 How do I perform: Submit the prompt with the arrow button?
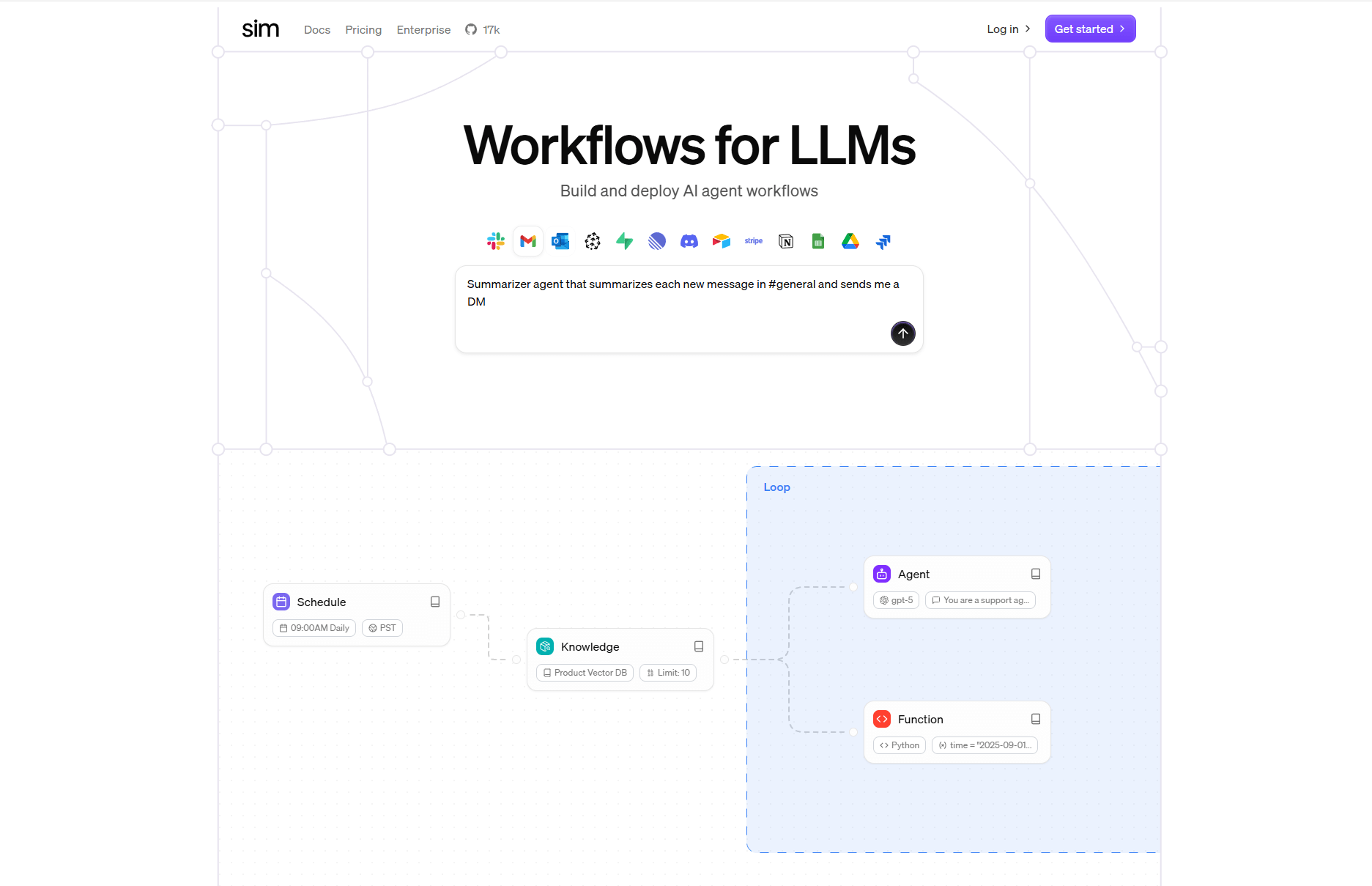902,333
